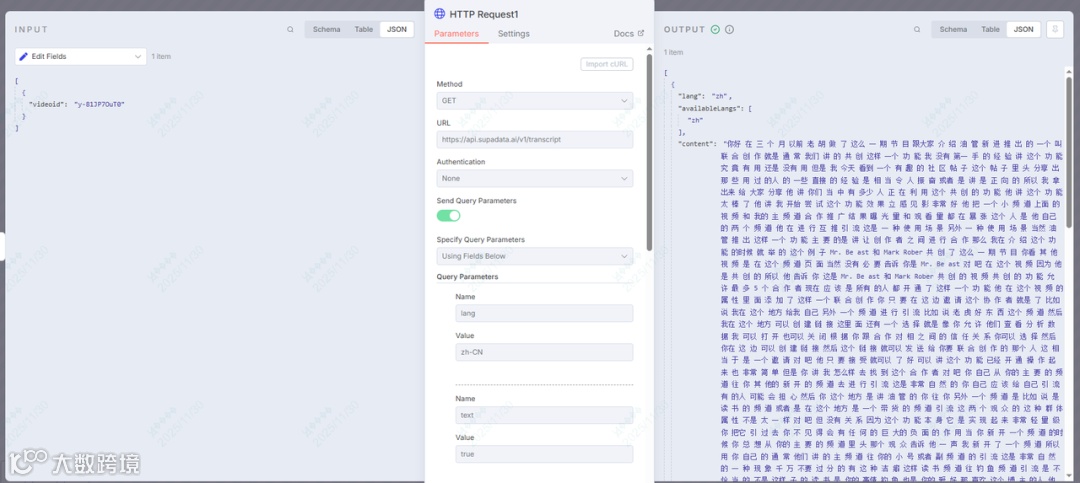Click the parameters panel vertical scrollbar
This screenshot has width=1080, height=483.
(648, 152)
